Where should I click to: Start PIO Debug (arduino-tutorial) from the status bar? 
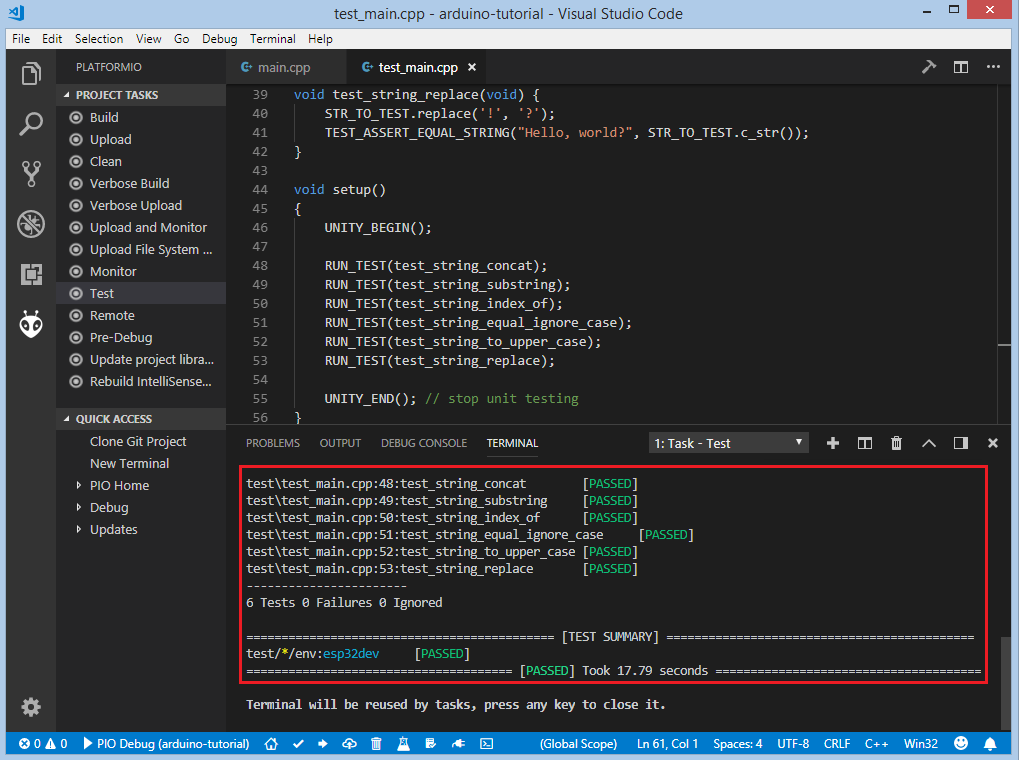(166, 744)
